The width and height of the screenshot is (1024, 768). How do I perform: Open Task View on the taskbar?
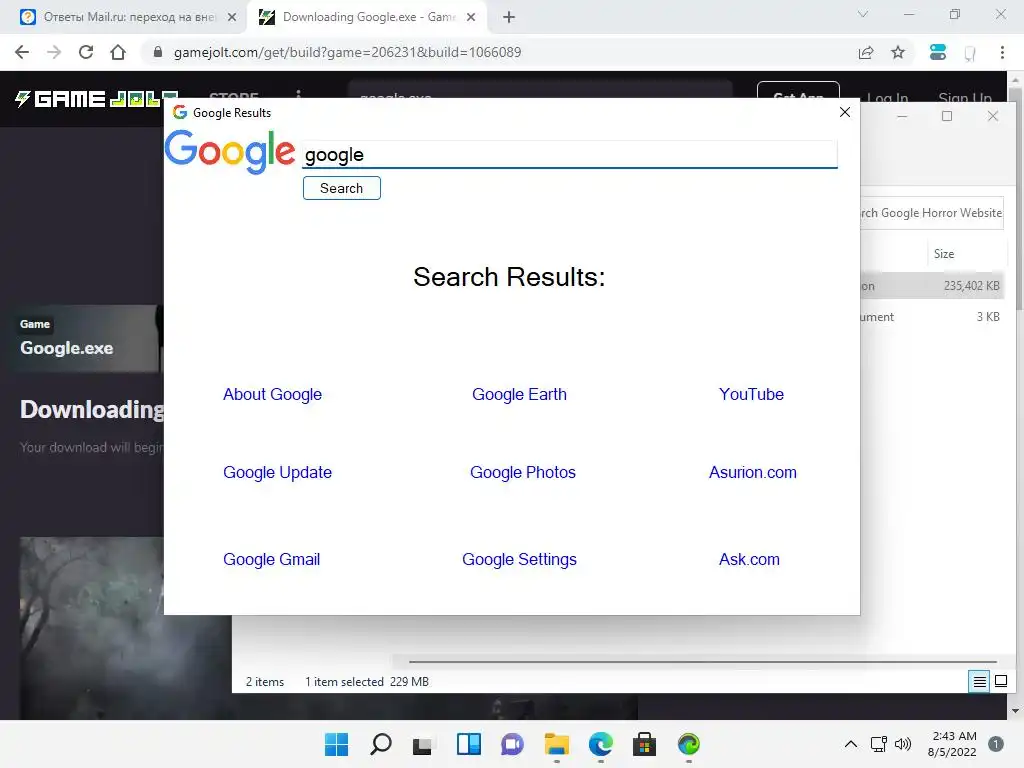(x=423, y=744)
